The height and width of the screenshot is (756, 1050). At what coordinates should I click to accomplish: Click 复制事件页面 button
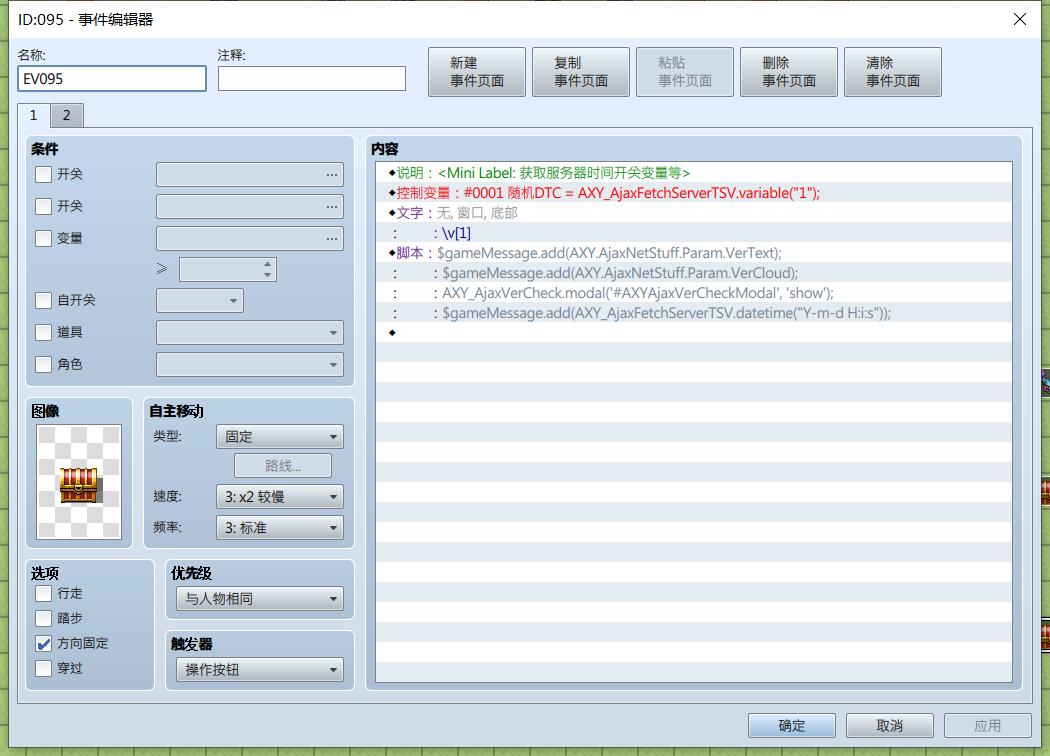[x=581, y=72]
